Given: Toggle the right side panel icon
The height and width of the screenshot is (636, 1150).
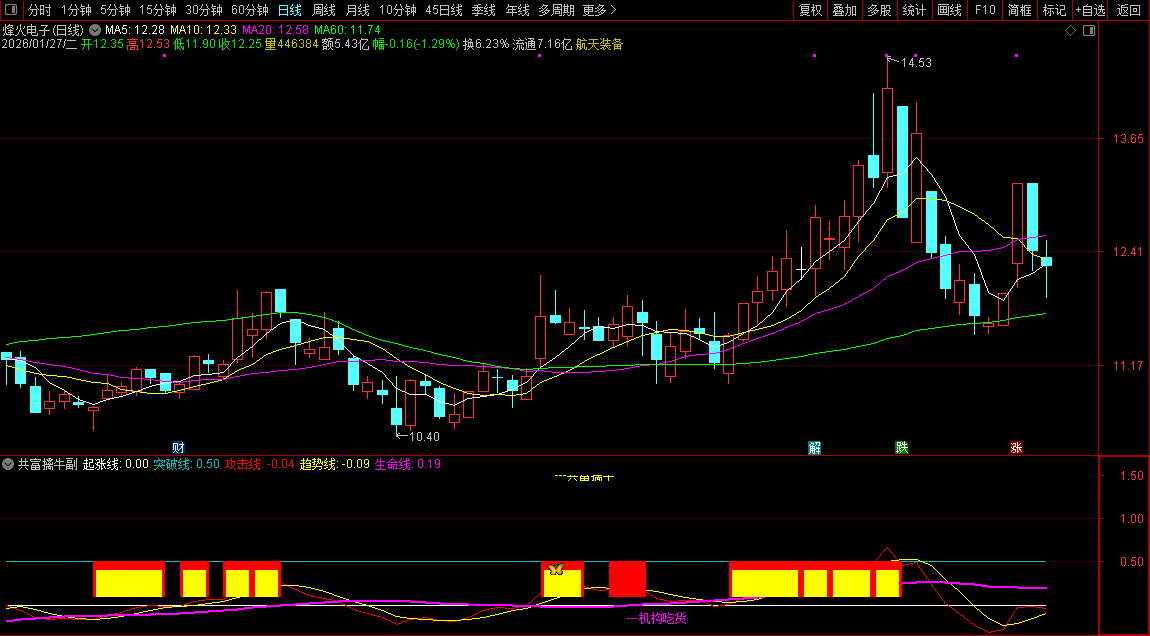Looking at the screenshot, I should [1089, 31].
